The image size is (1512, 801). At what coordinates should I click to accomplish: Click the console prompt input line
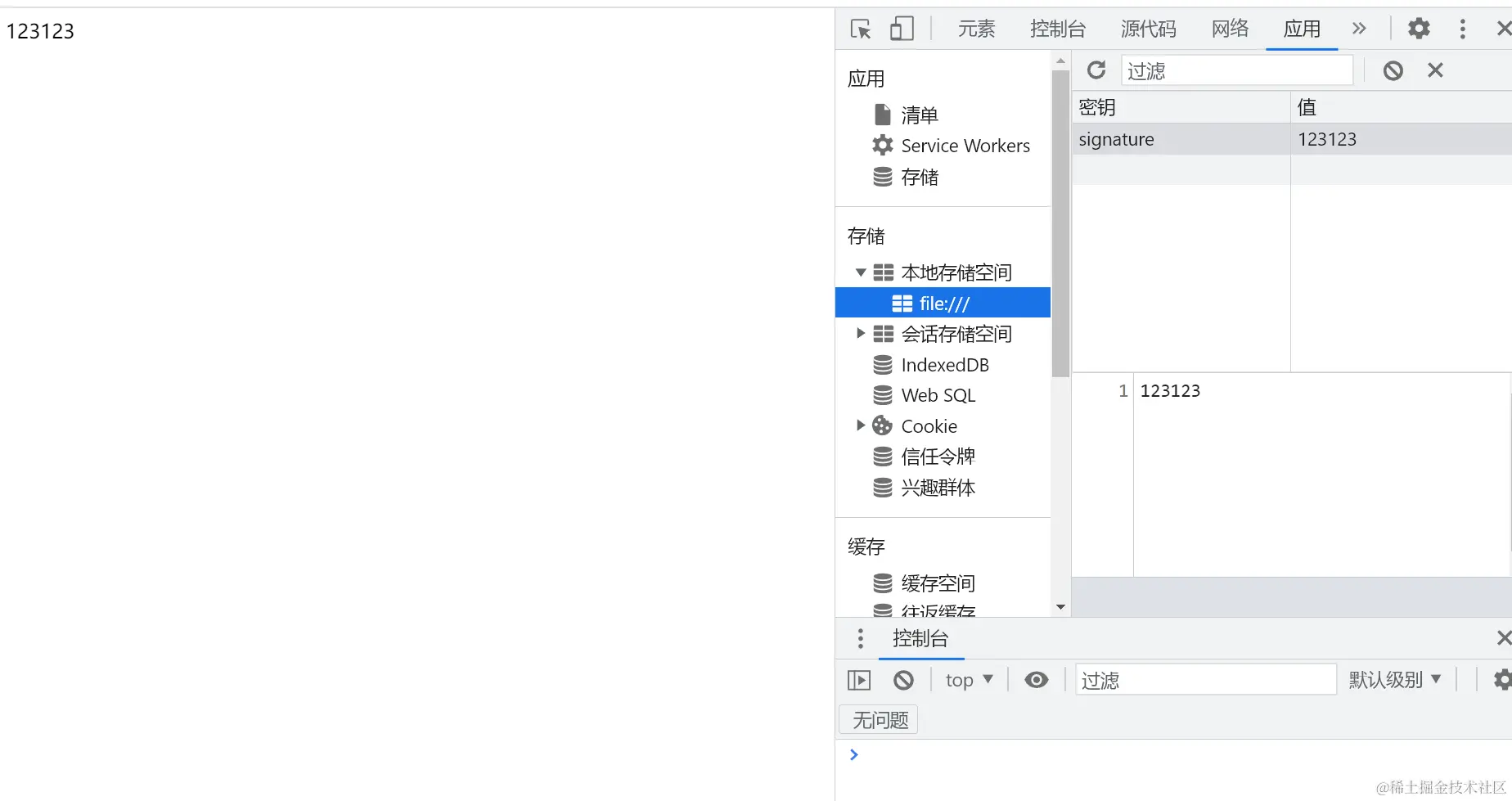(1182, 754)
